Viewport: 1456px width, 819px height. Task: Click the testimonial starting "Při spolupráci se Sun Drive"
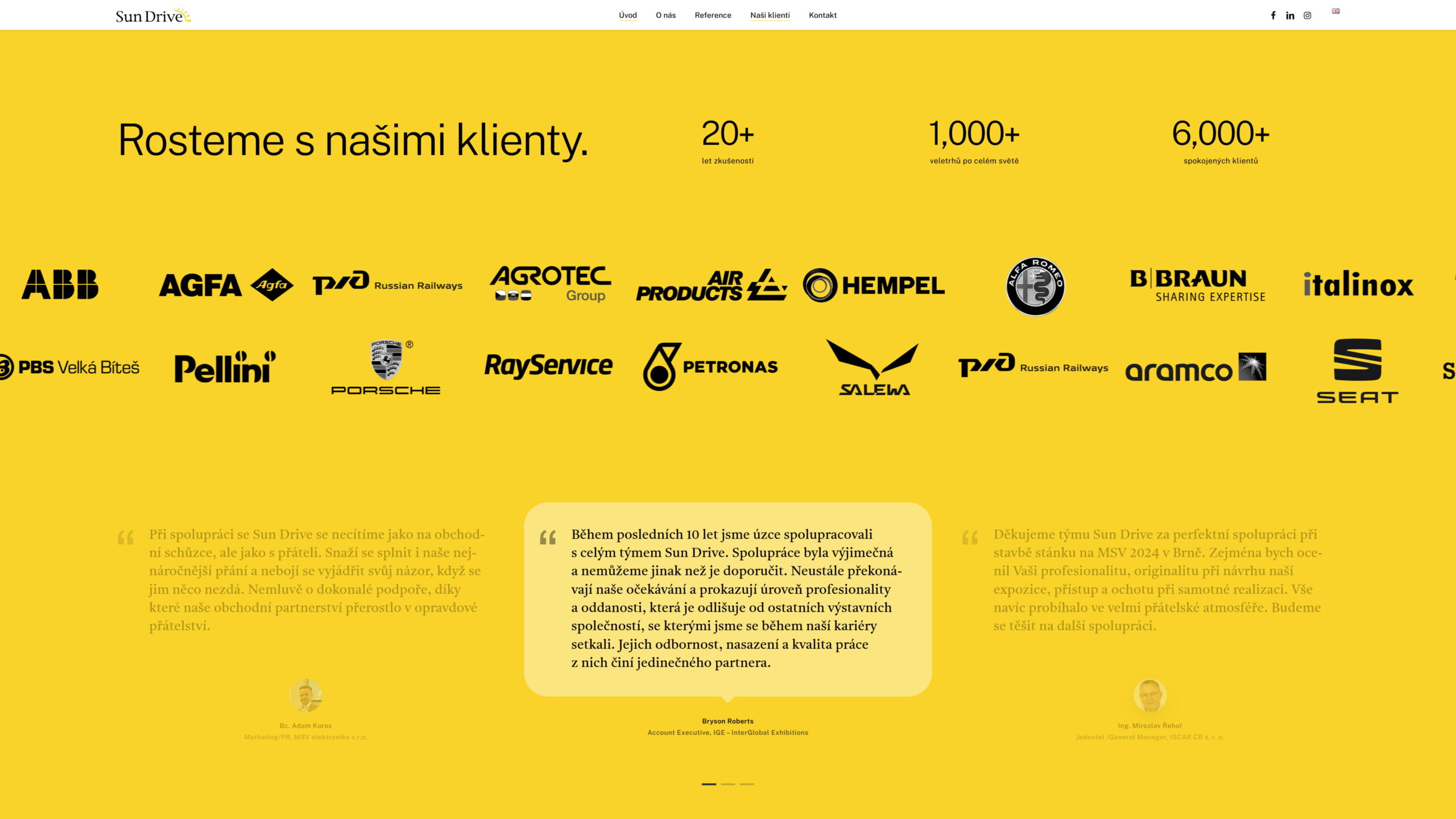pos(316,580)
